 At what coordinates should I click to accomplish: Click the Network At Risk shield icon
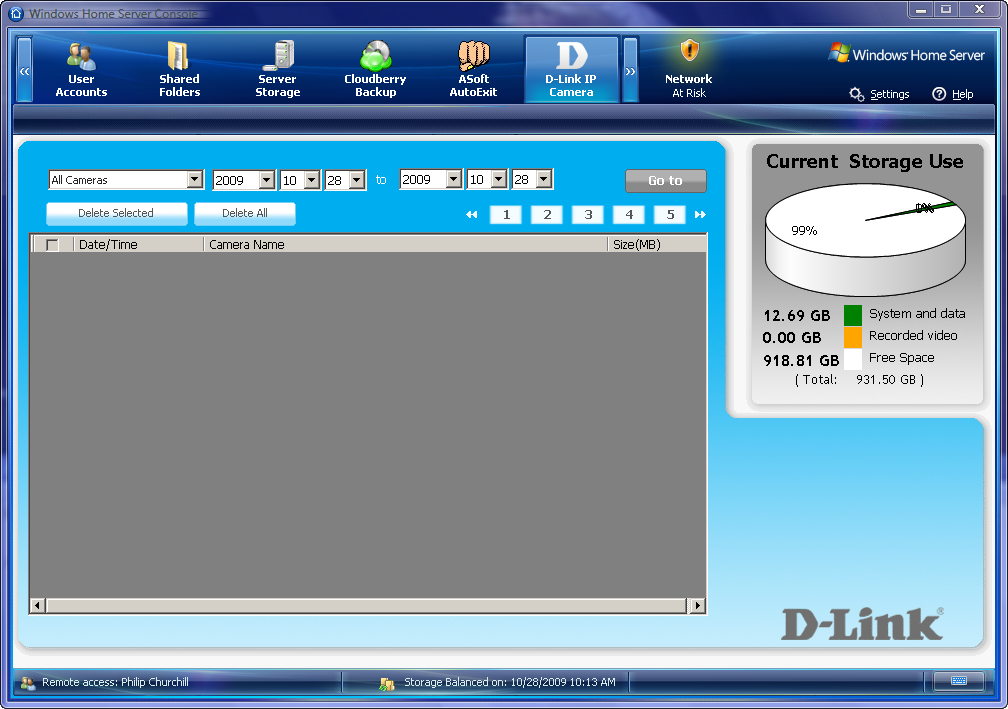[x=689, y=50]
